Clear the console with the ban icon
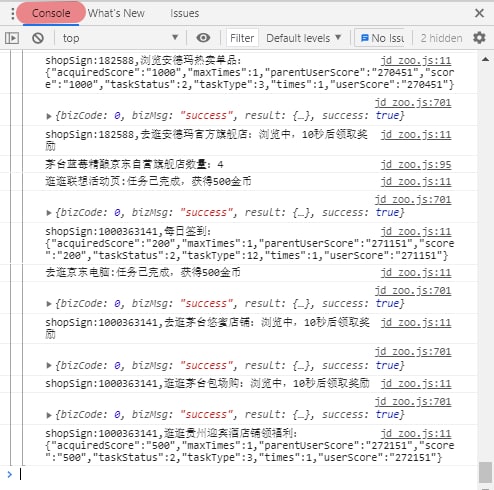 tap(38, 38)
